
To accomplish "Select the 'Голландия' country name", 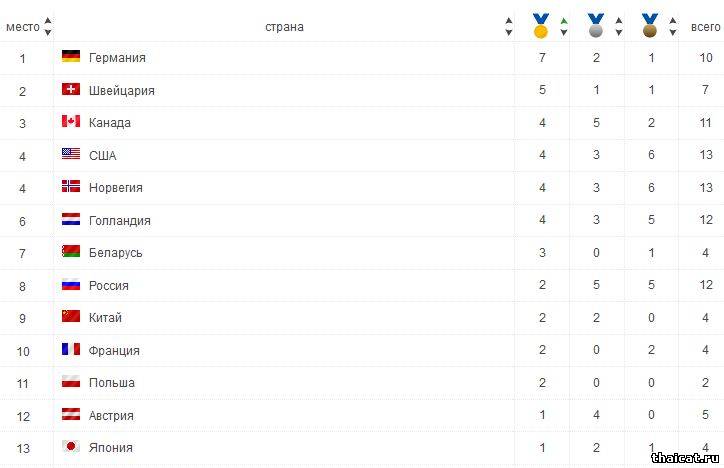I will click(x=119, y=220).
